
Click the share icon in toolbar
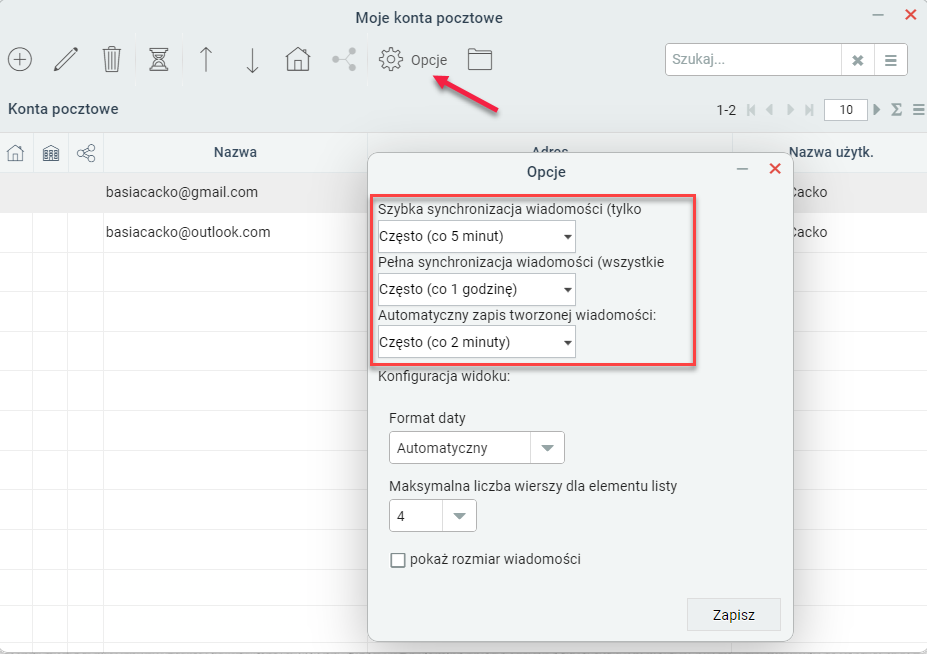[344, 60]
